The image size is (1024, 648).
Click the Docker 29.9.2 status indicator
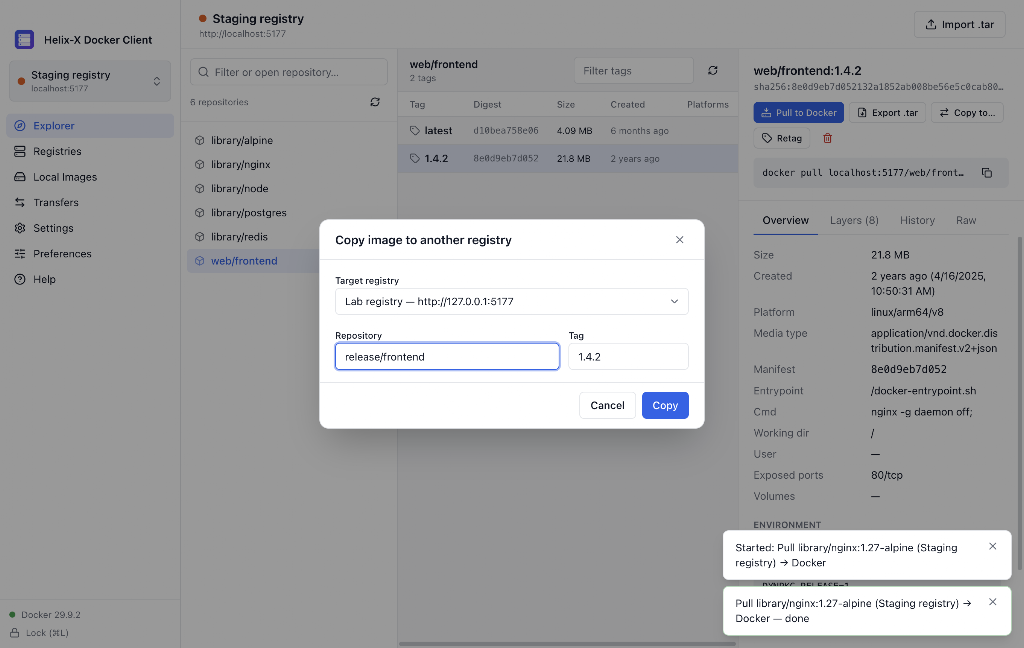[45, 615]
